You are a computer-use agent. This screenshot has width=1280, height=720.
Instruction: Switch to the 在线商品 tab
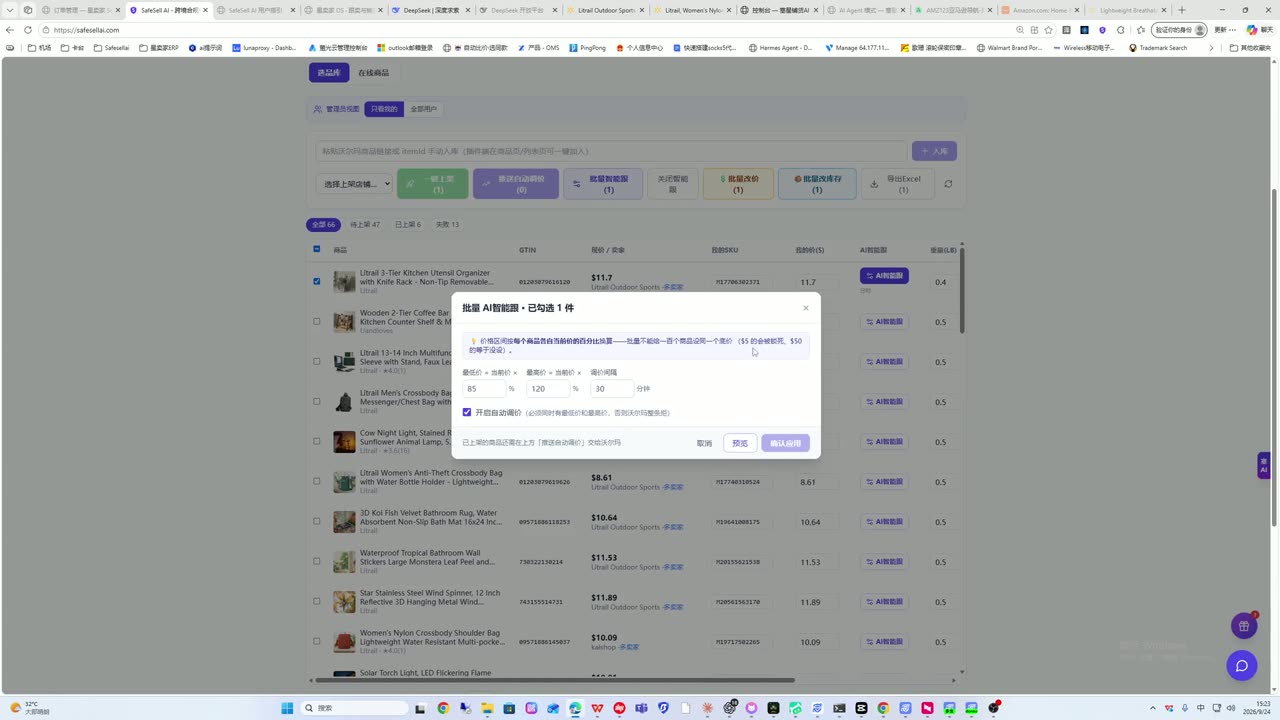coord(373,73)
